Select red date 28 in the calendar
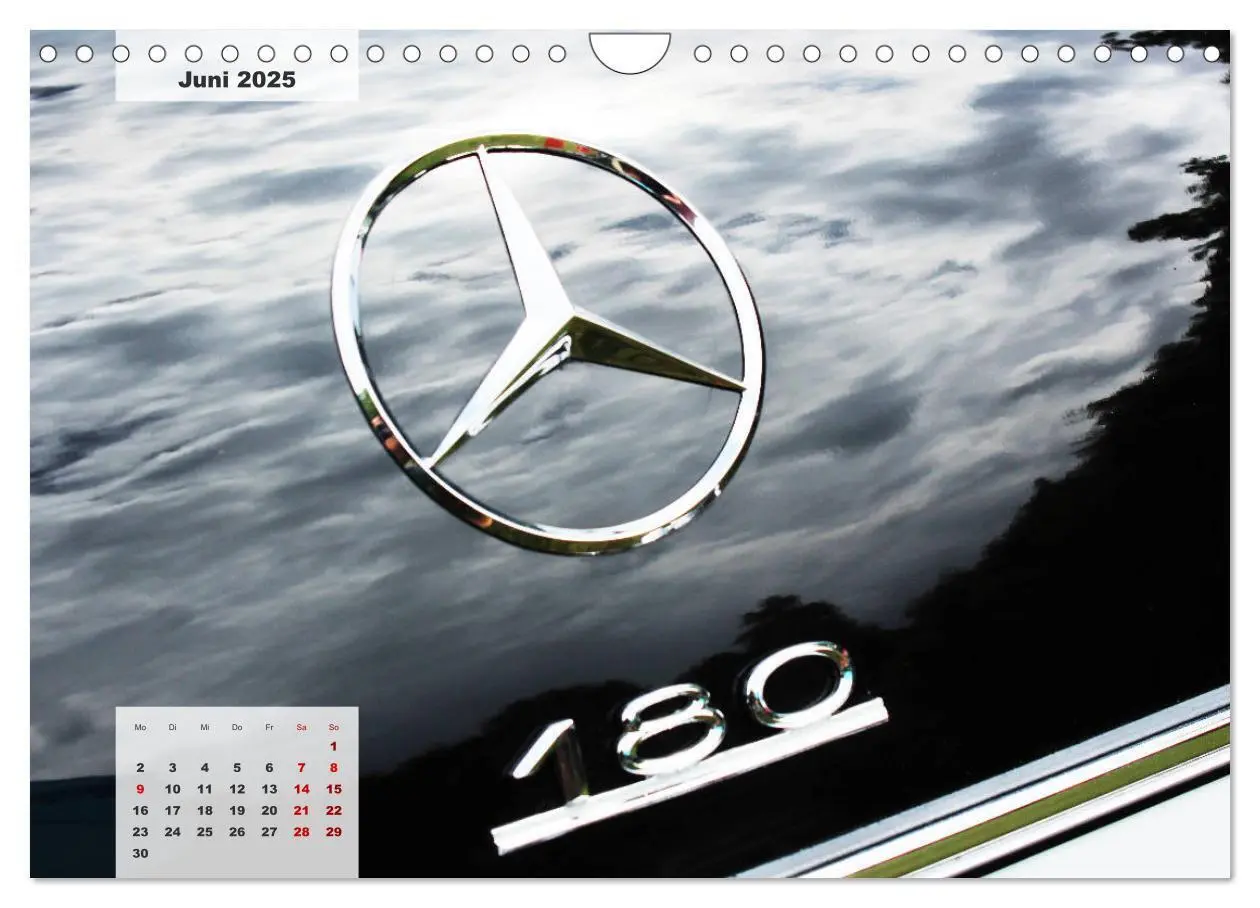This screenshot has height=908, width=1260. click(301, 832)
